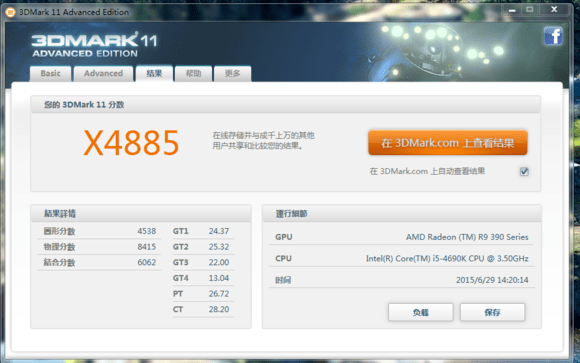The height and width of the screenshot is (363, 580).
Task: Minimize the 3DMark 11 window
Action: click(512, 10)
